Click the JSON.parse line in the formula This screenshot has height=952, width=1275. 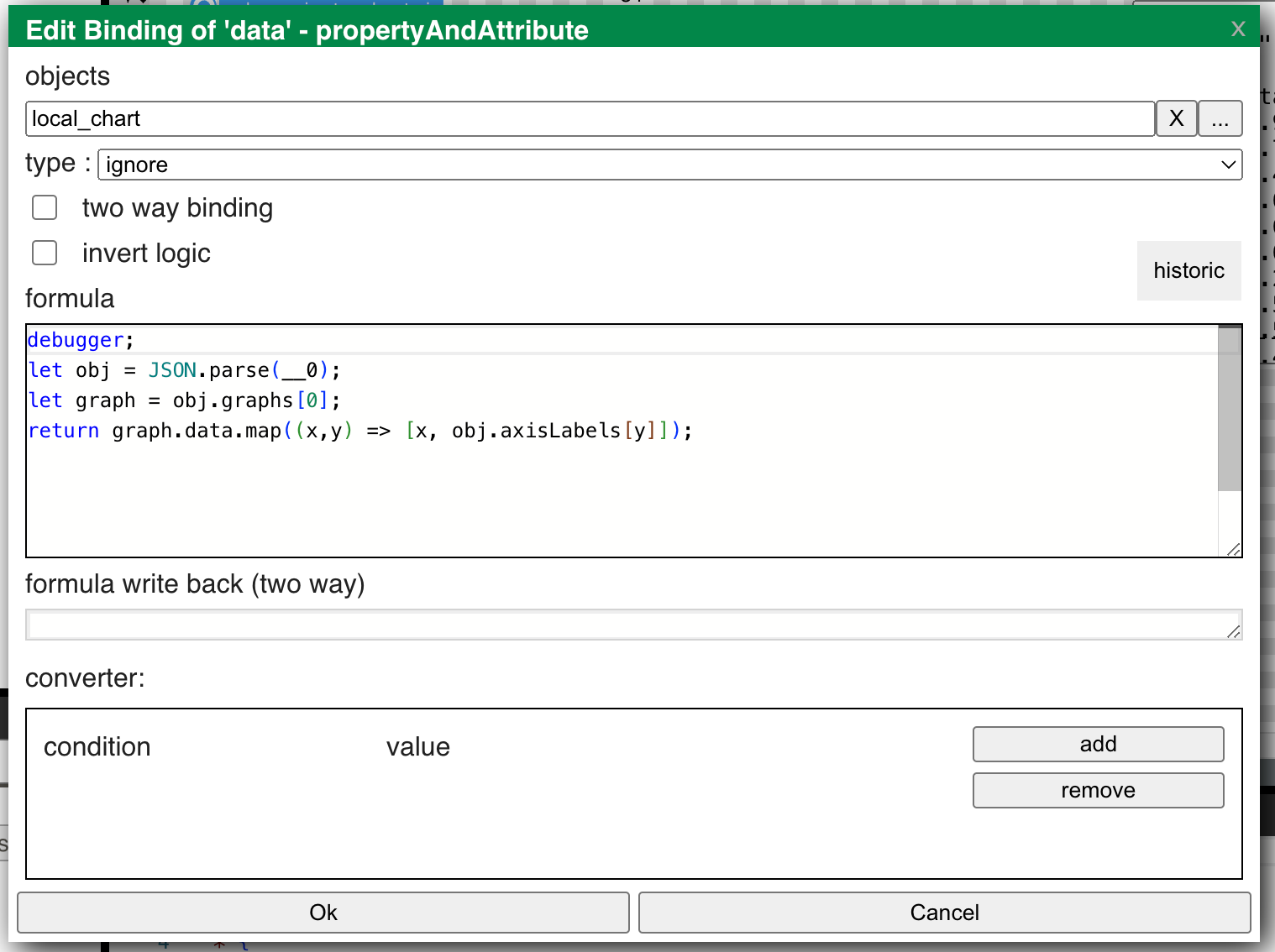(x=184, y=370)
